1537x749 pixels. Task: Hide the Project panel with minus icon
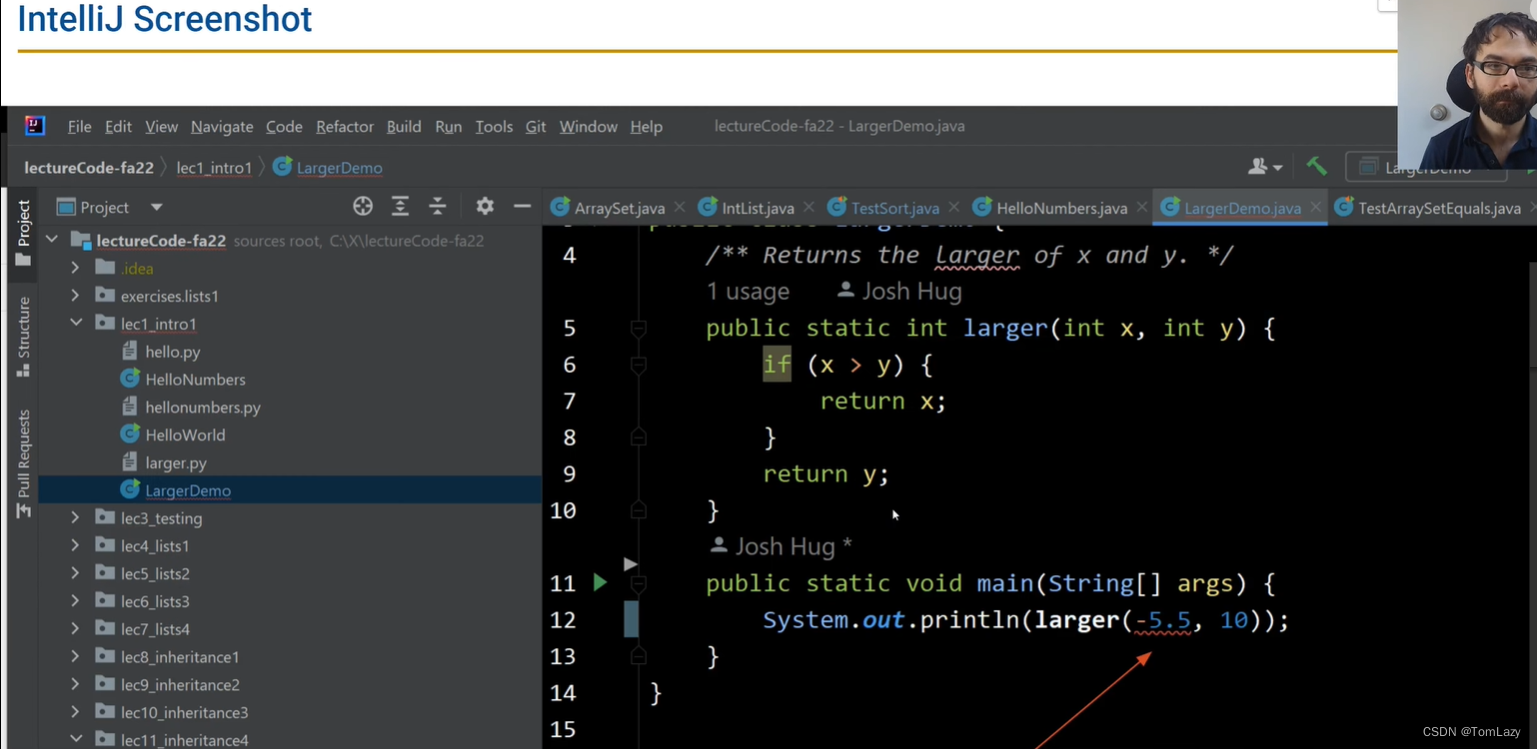click(x=522, y=206)
